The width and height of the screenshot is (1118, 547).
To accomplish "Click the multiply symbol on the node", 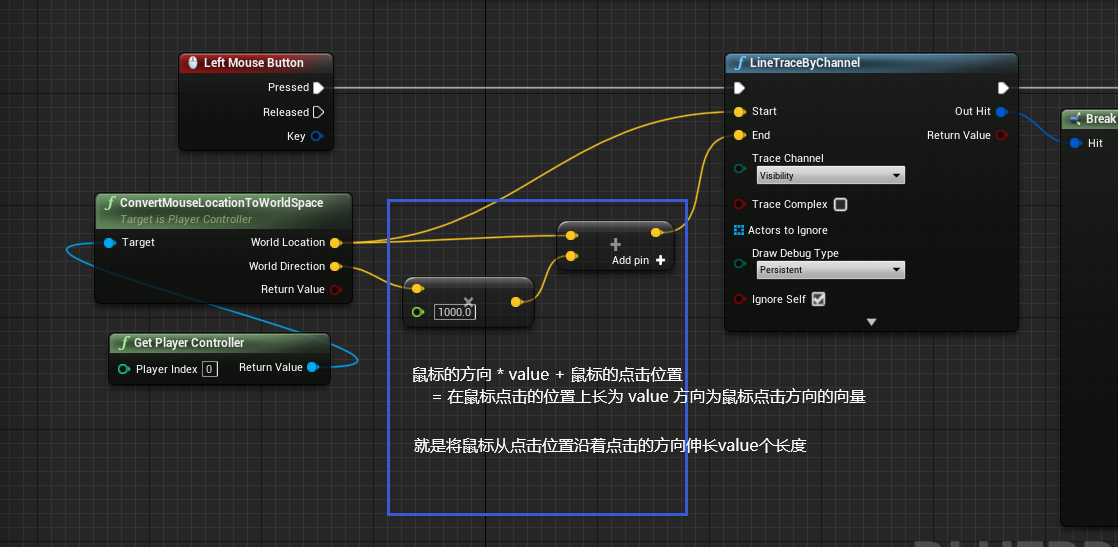I will pos(468,302).
